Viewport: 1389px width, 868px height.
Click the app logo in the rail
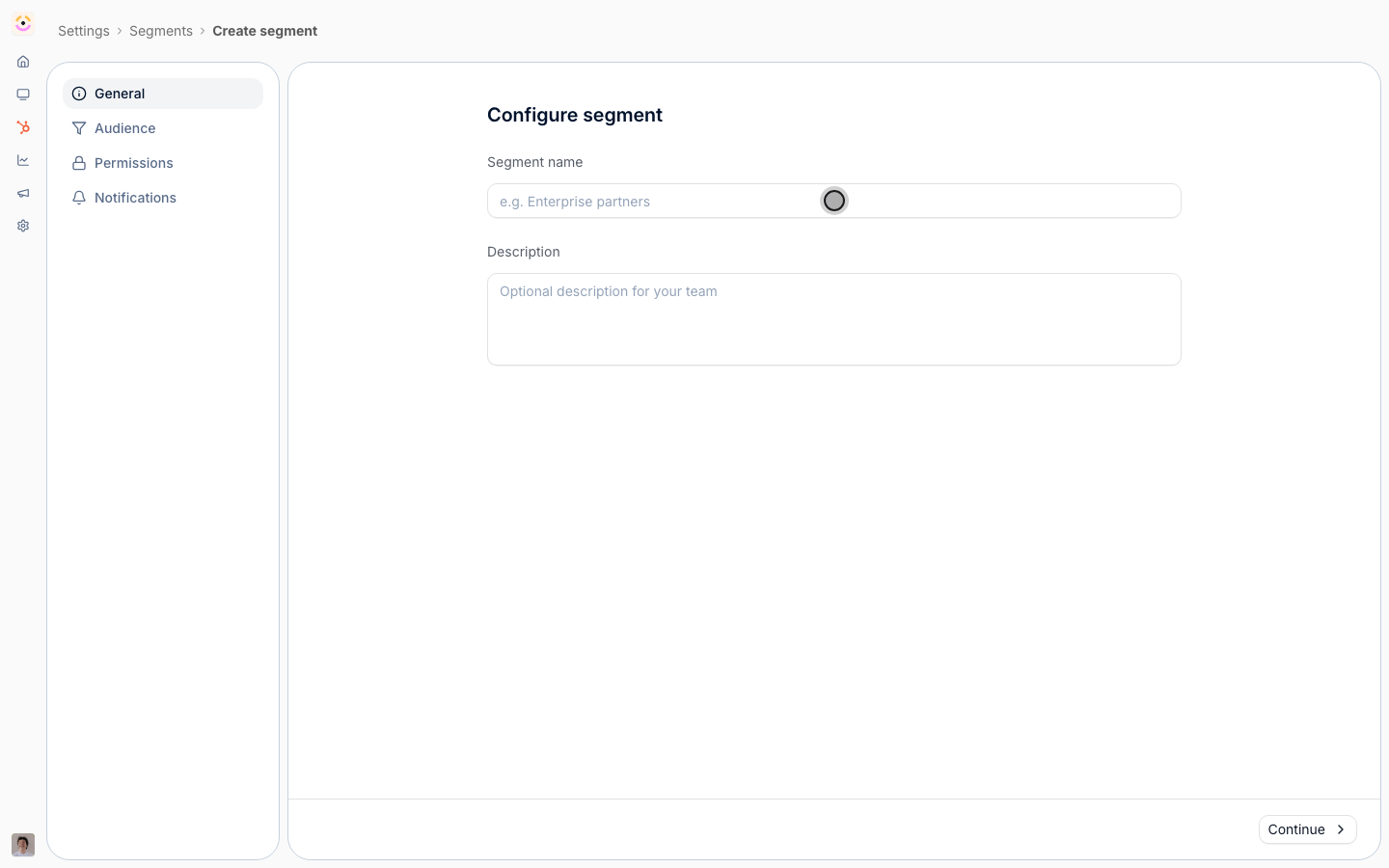coord(23,23)
